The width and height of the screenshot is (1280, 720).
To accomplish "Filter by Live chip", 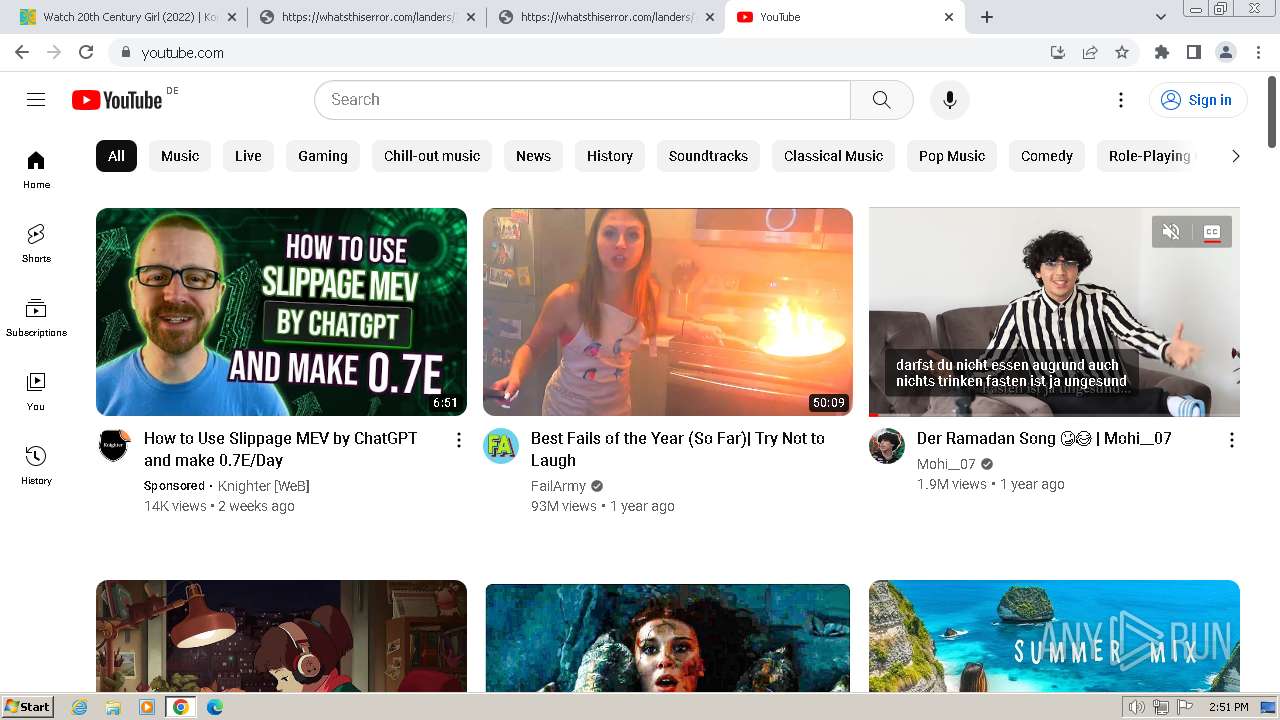I will coord(248,156).
